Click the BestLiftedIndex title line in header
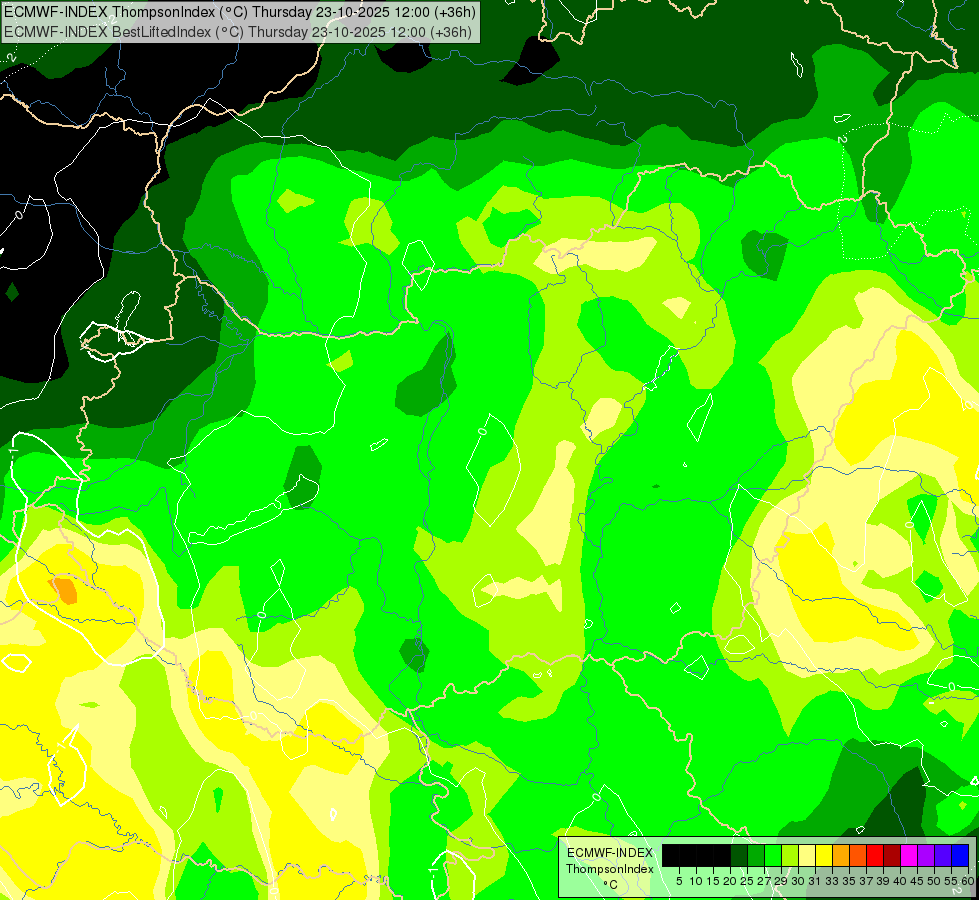This screenshot has height=900, width=979. coord(238,31)
